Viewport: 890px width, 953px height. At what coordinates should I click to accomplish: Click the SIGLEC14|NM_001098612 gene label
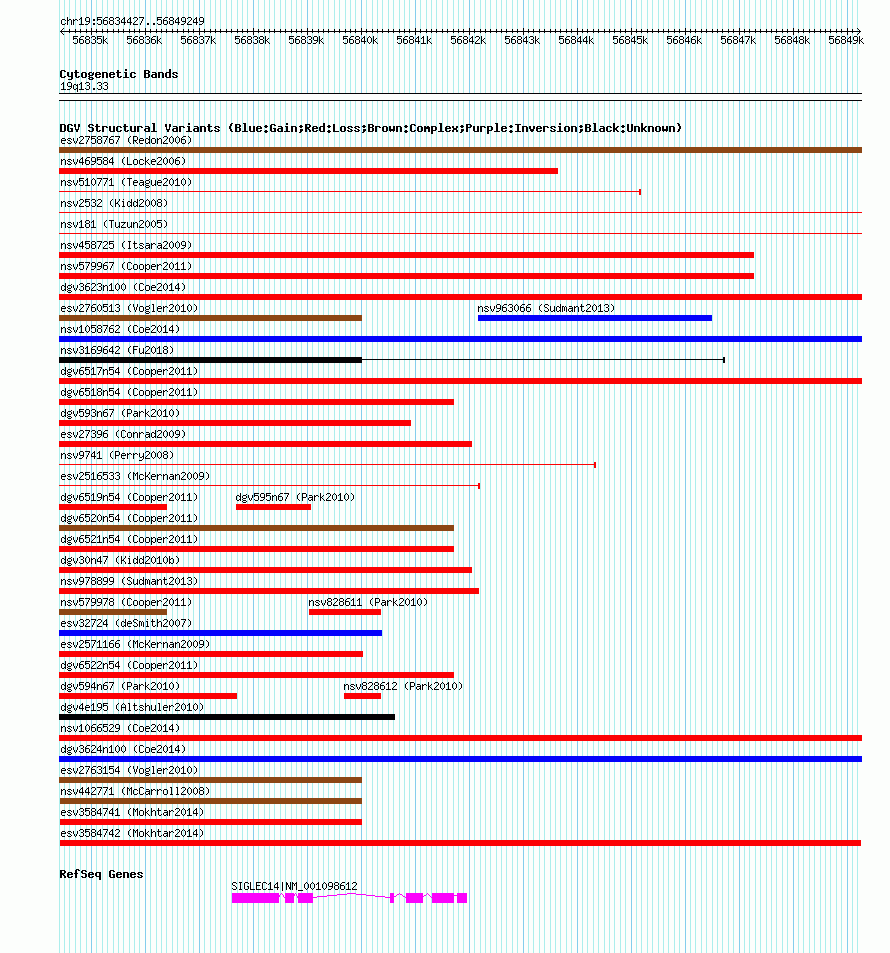click(x=294, y=886)
